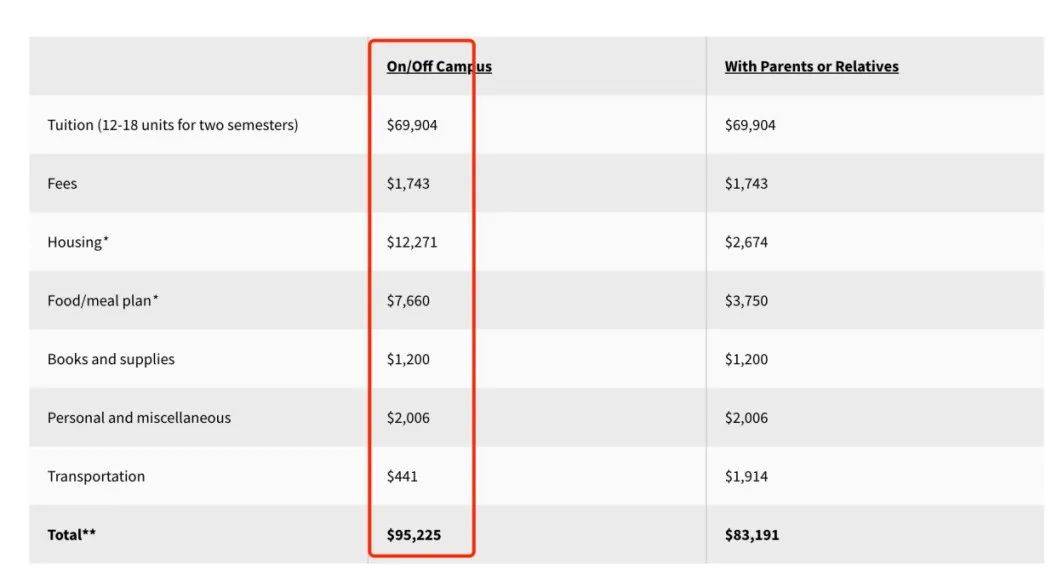Click With Parents or Relatives fees $1,743
The height and width of the screenshot is (574, 1058).
[x=746, y=184]
